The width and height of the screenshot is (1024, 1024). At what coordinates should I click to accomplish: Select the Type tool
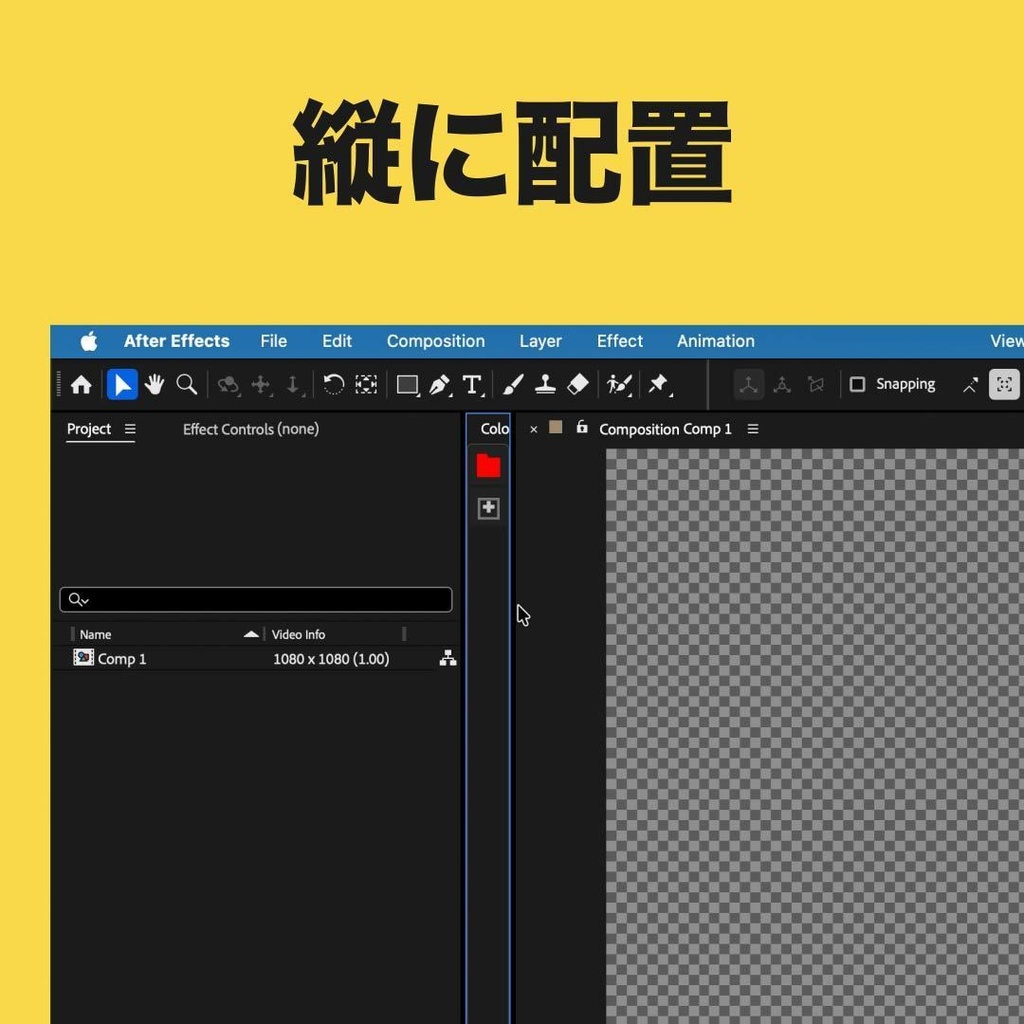tap(472, 384)
